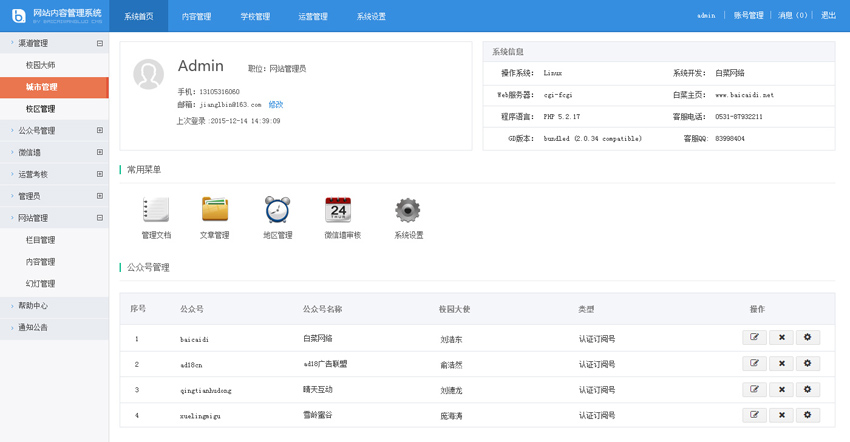The width and height of the screenshot is (850, 442).
Task: Switch to the 内容管理 top navigation tab
Action: click(196, 17)
